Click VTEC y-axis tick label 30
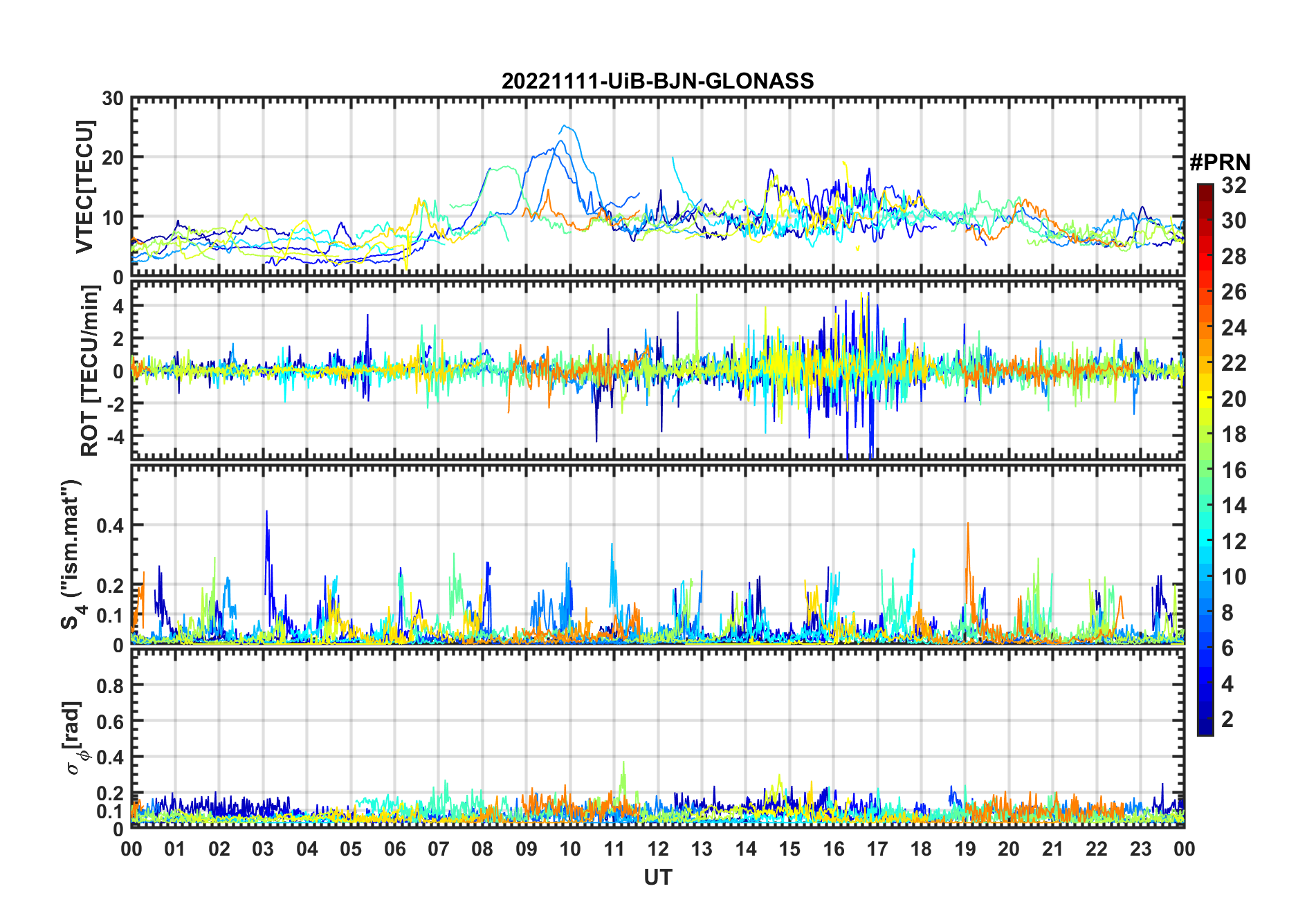Image resolution: width=1316 pixels, height=920 pixels. click(112, 99)
